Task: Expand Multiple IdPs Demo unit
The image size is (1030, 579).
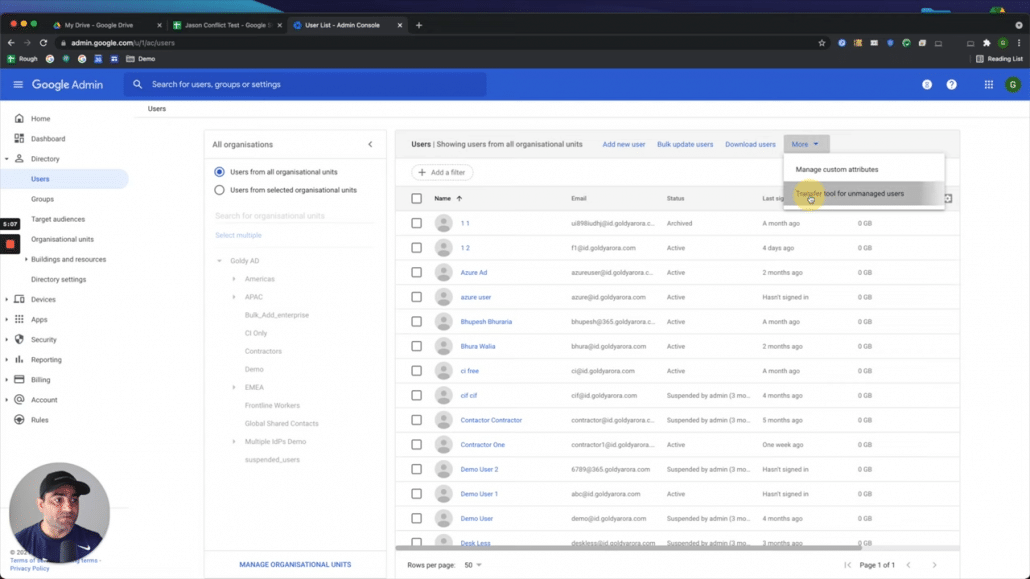Action: pos(234,442)
